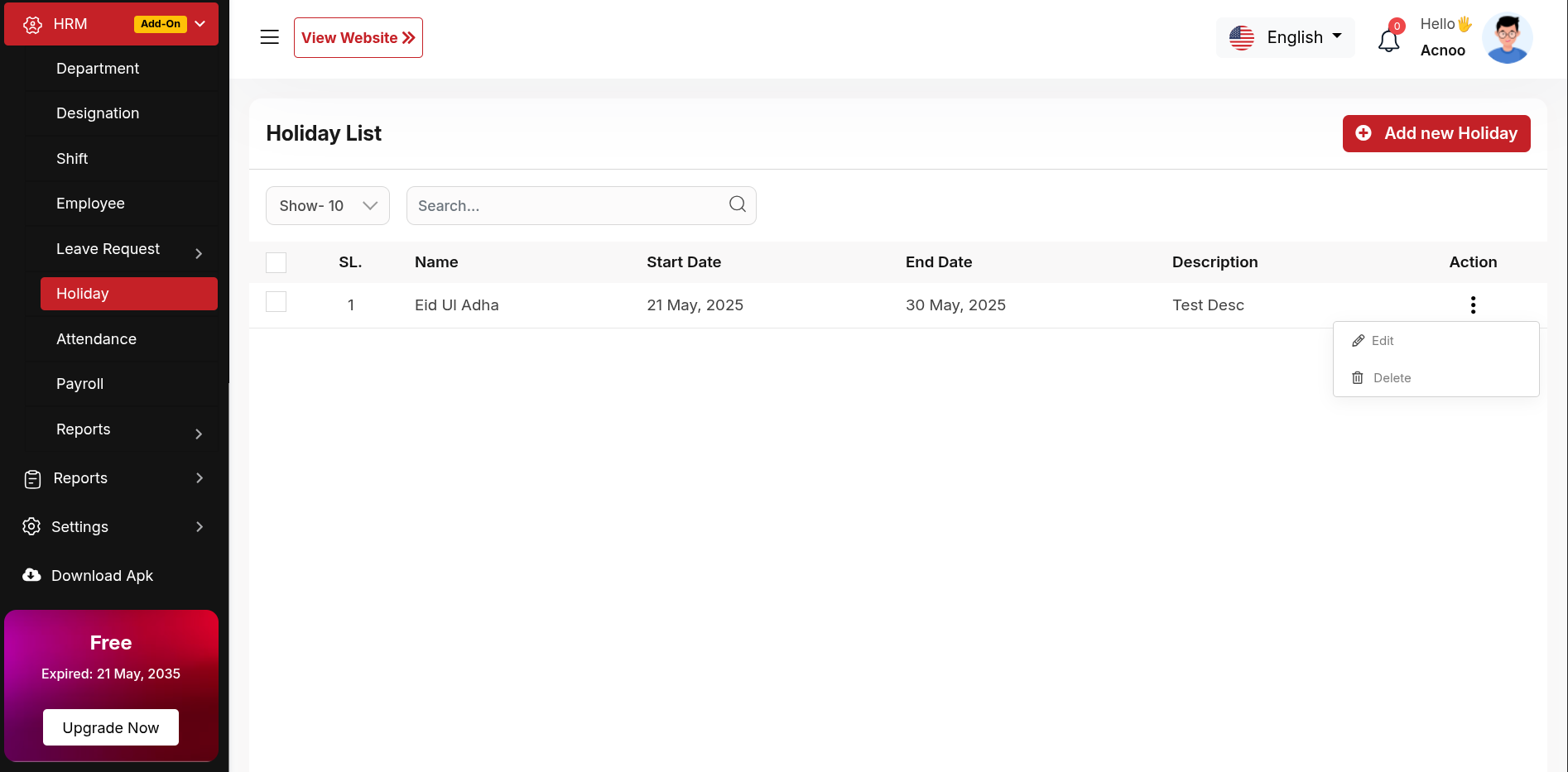Click the Download Apk cloud icon
The width and height of the screenshot is (1568, 772).
coord(31,575)
